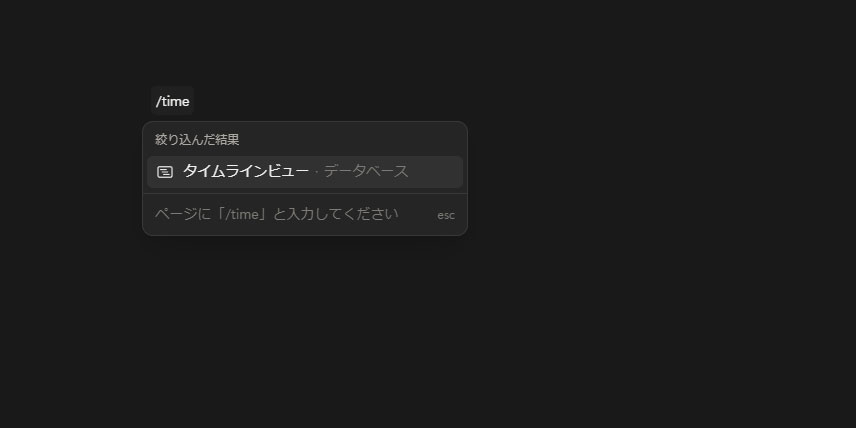Click empty page area below the popup
The height and width of the screenshot is (428, 856).
305,328
